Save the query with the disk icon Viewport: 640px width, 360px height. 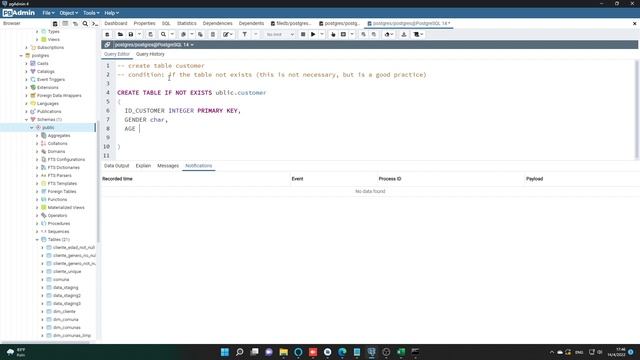tap(131, 35)
